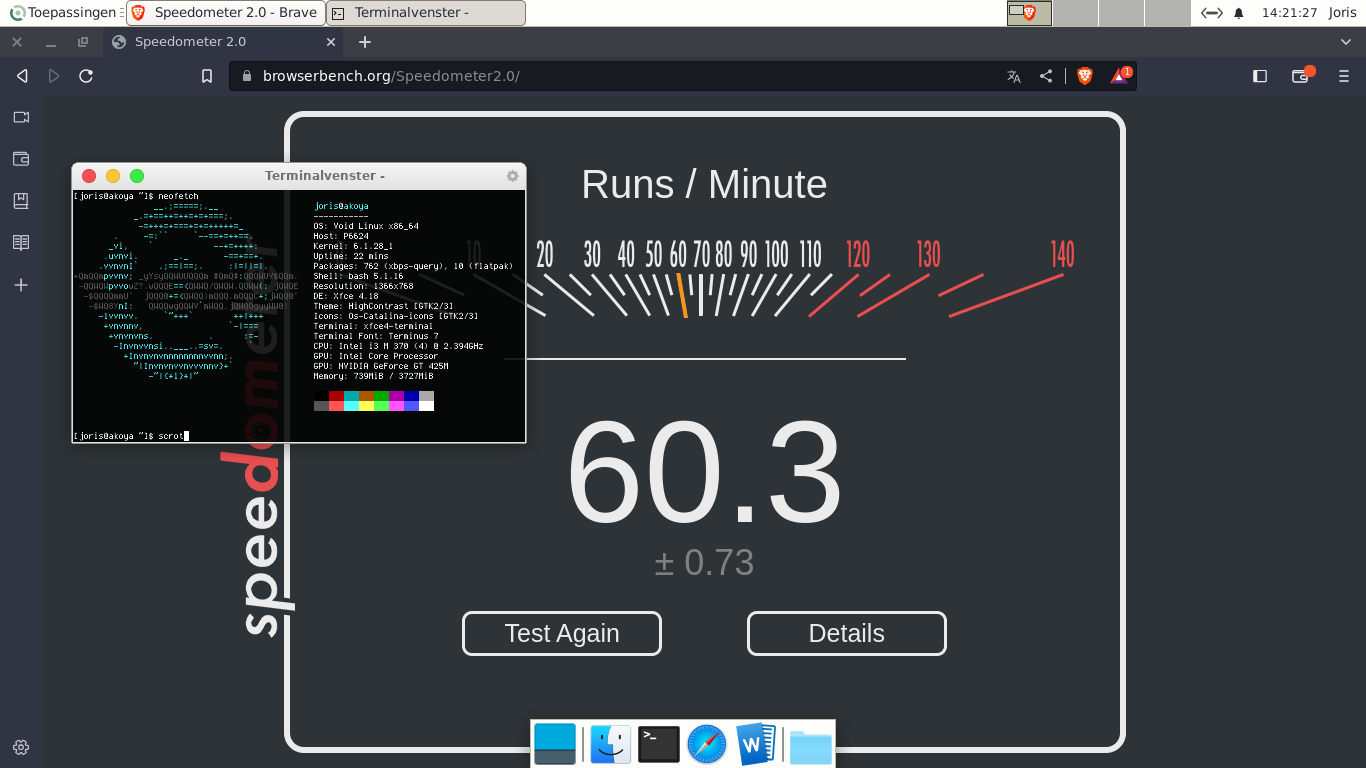
Task: Open Brave Rewards triangle icon with badge
Action: (1120, 75)
